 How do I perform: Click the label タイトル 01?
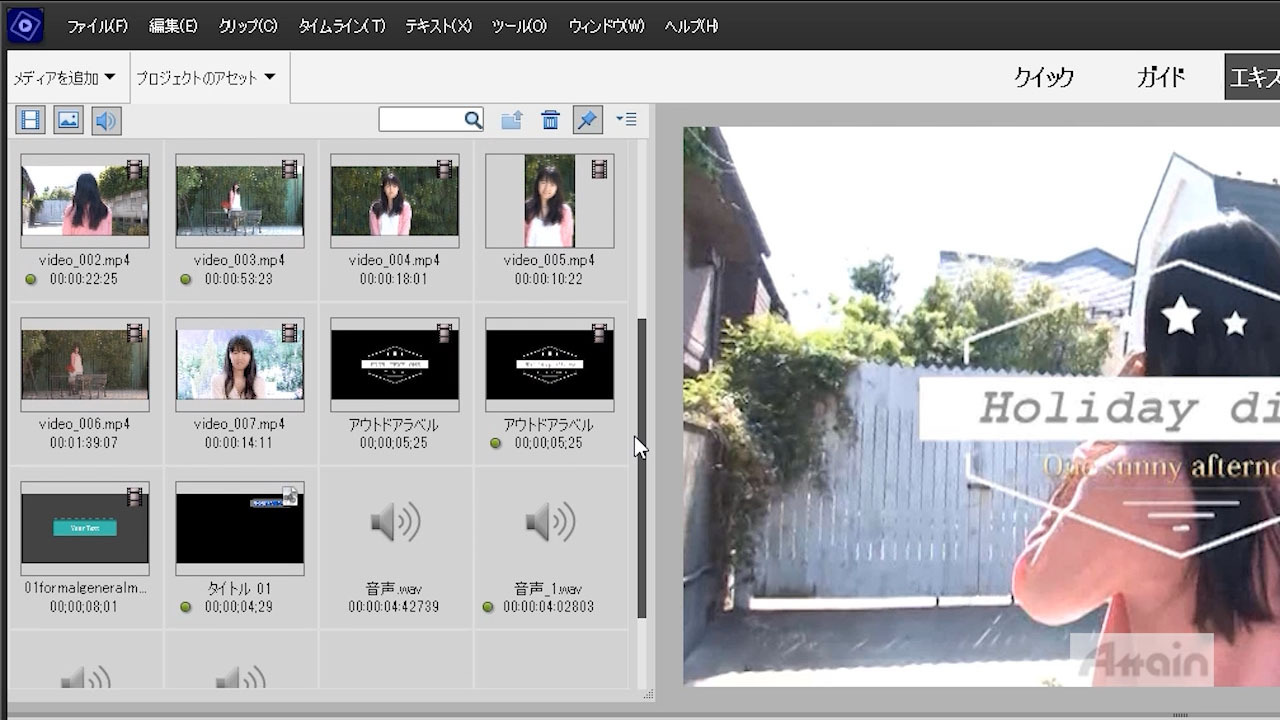[x=240, y=588]
